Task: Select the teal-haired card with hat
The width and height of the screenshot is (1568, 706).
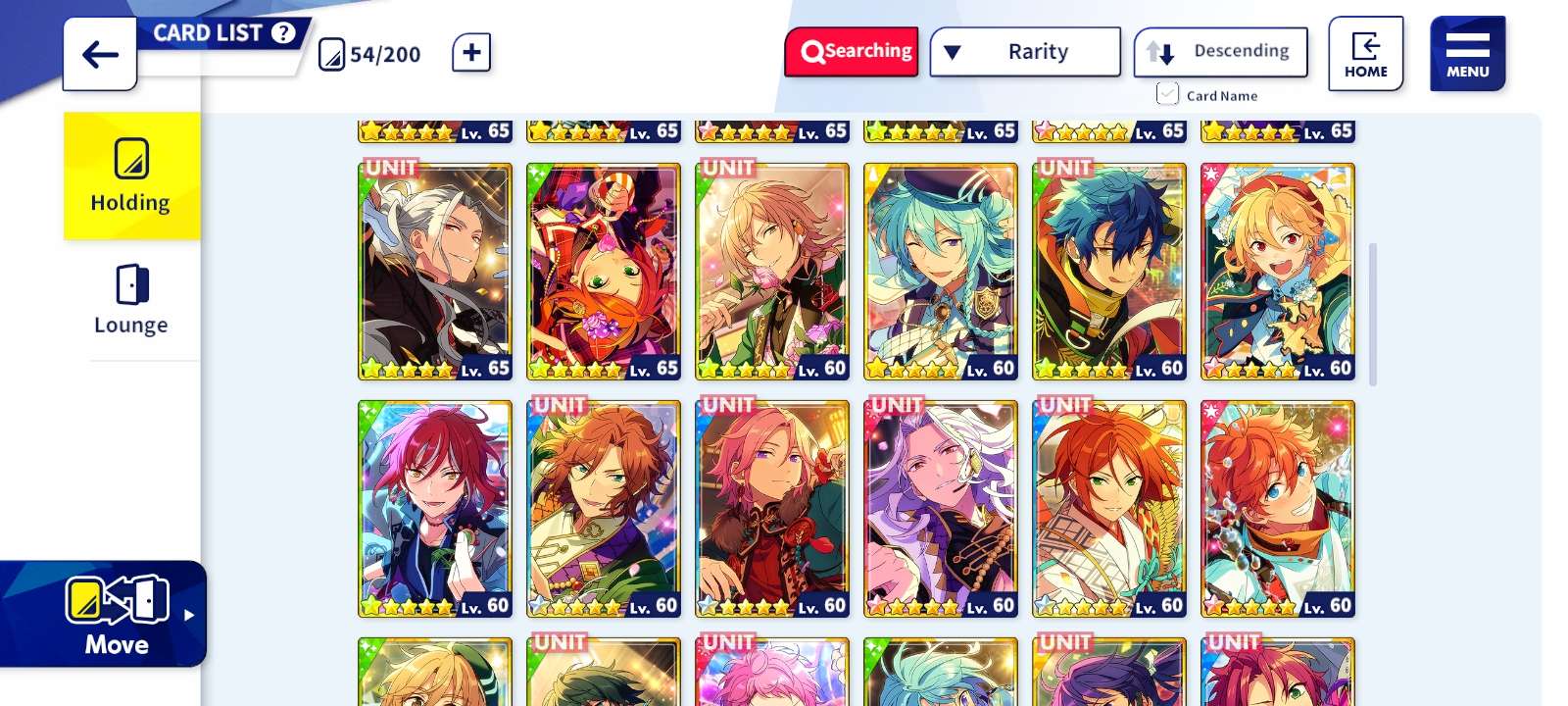Action: coord(941,272)
